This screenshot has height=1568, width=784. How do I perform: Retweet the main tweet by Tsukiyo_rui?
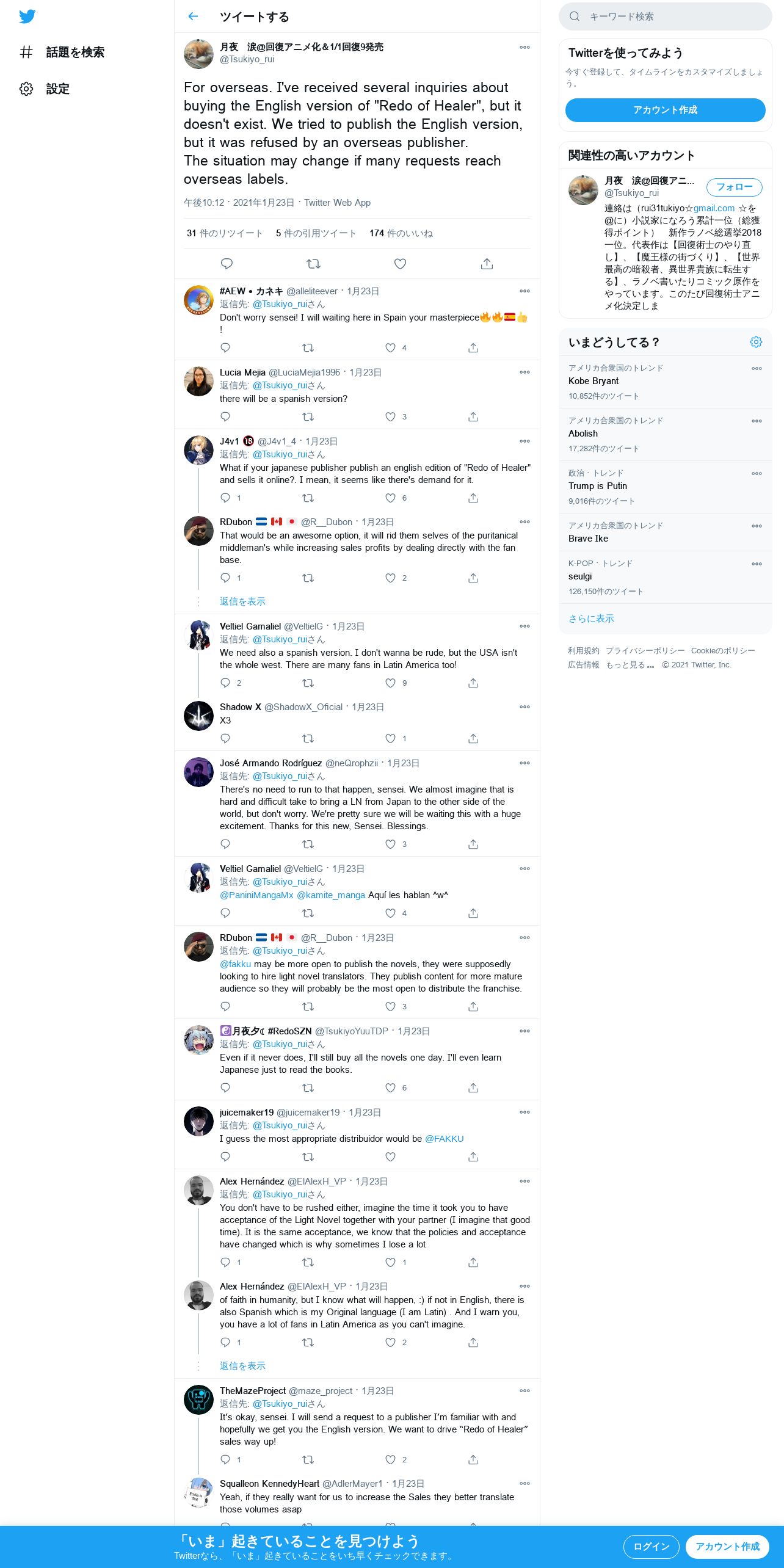[313, 264]
